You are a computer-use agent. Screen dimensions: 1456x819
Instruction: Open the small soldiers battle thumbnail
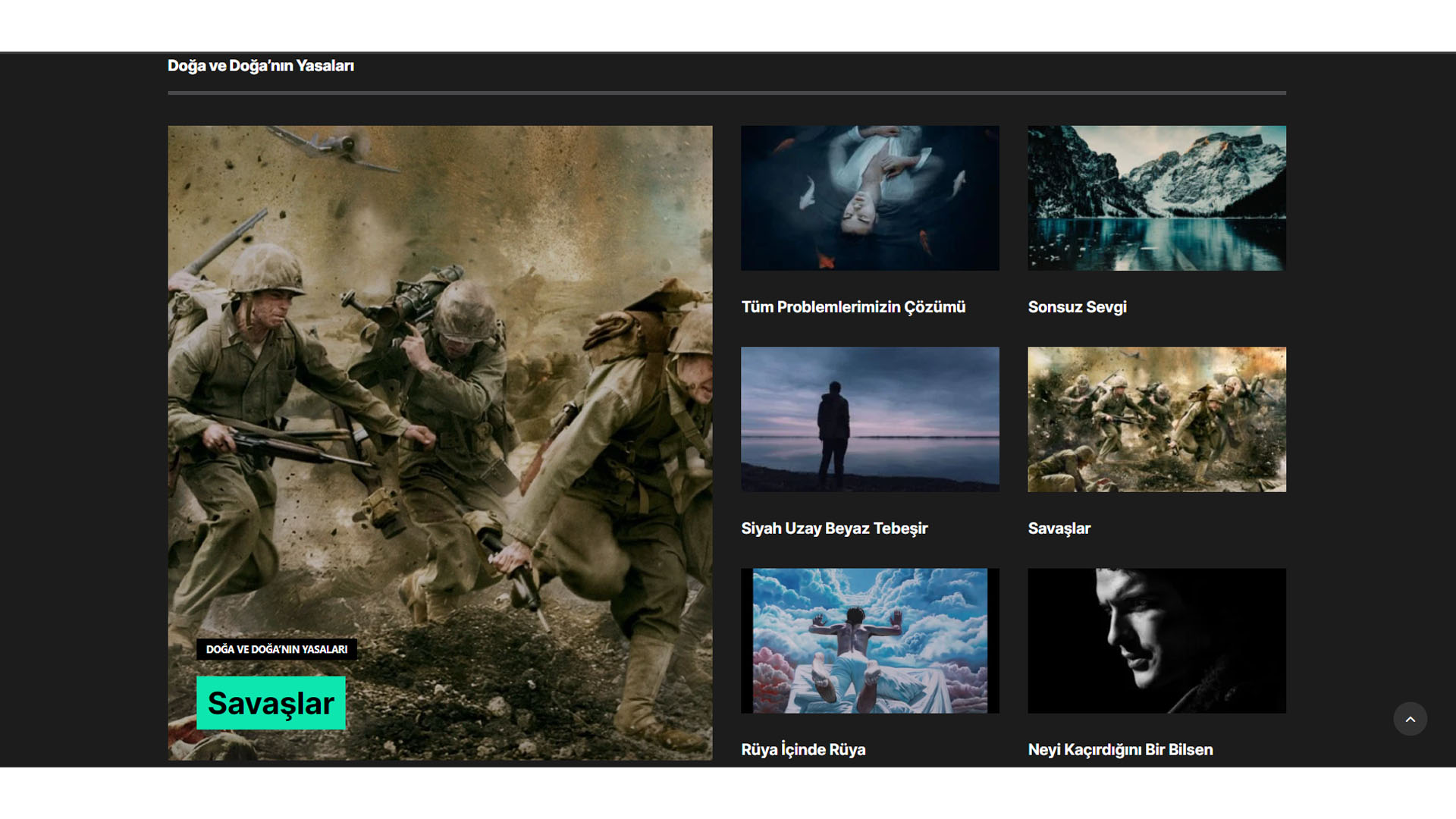tap(1156, 419)
